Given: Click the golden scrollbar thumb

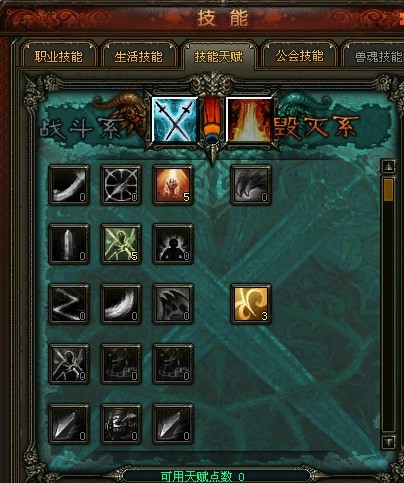Looking at the screenshot, I should (x=389, y=189).
